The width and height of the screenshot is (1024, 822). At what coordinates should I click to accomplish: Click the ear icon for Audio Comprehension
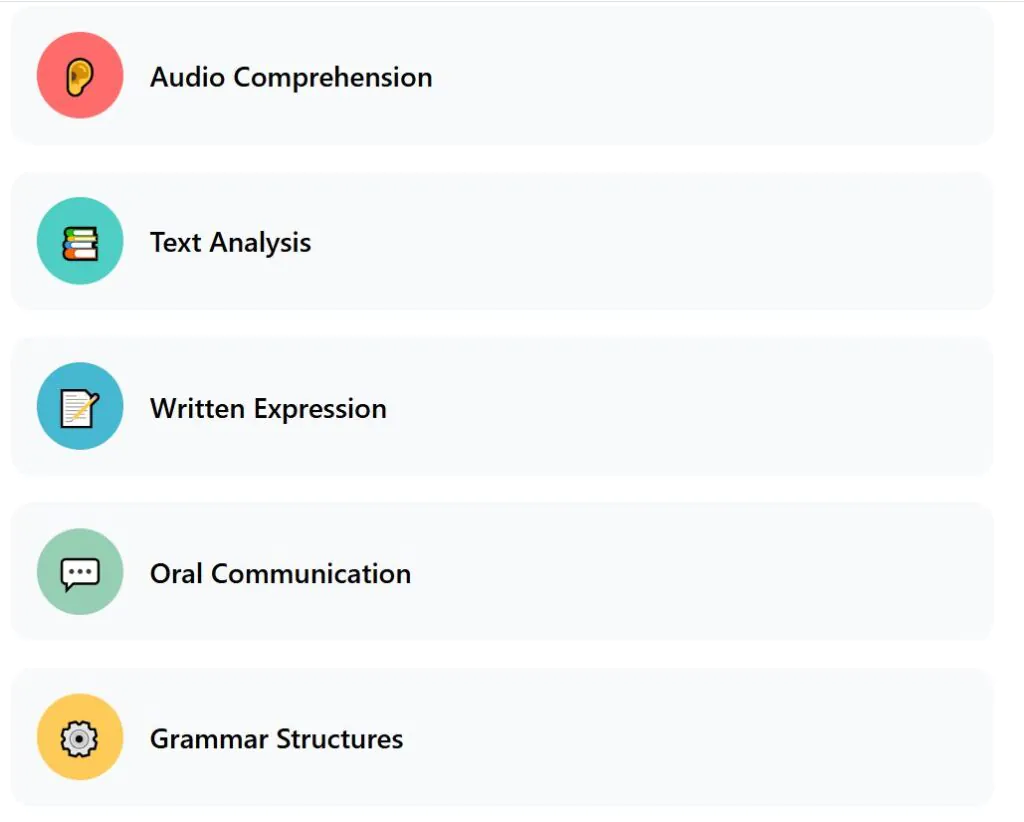(80, 77)
